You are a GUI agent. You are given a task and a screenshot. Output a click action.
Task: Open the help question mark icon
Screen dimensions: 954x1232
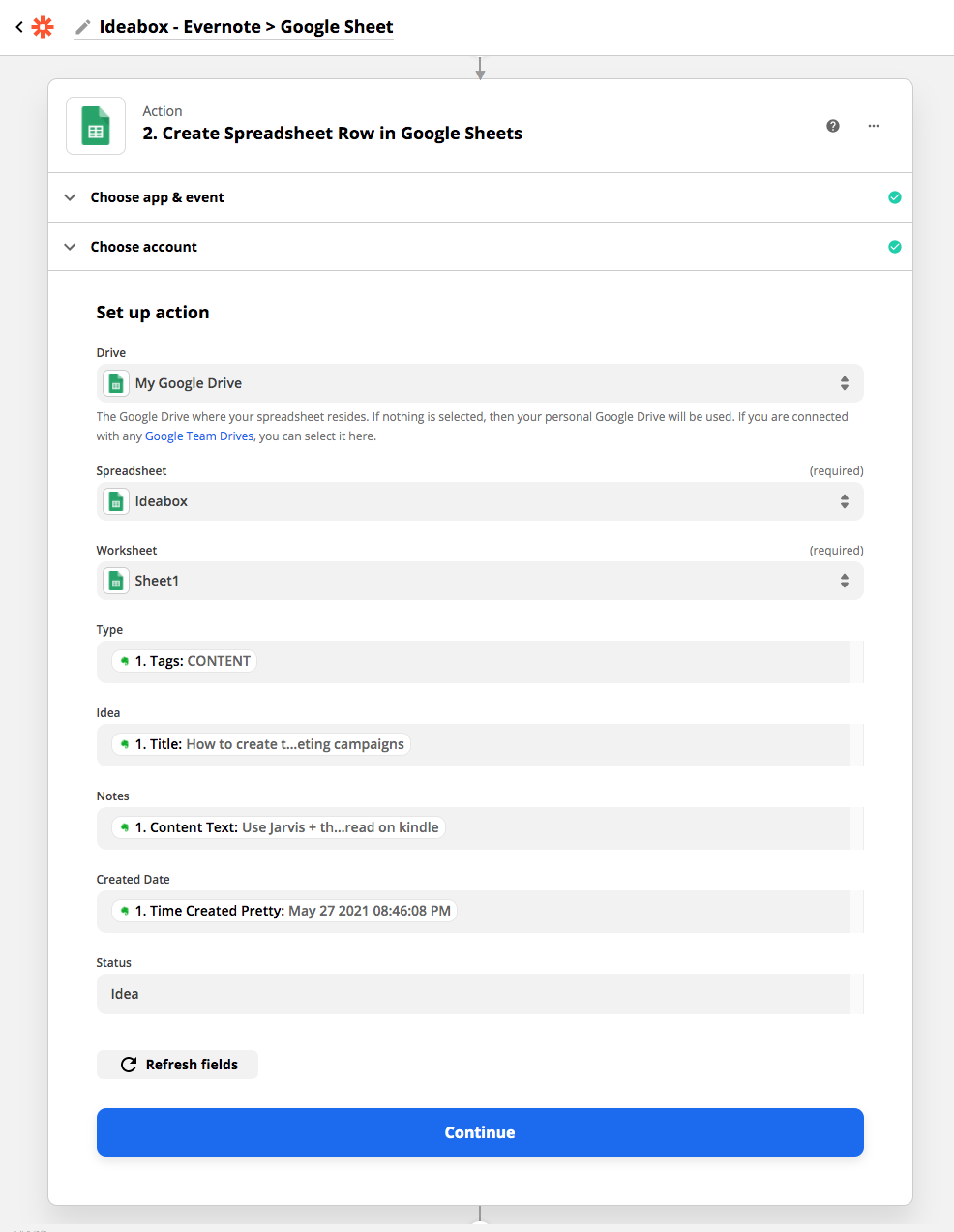(x=833, y=126)
